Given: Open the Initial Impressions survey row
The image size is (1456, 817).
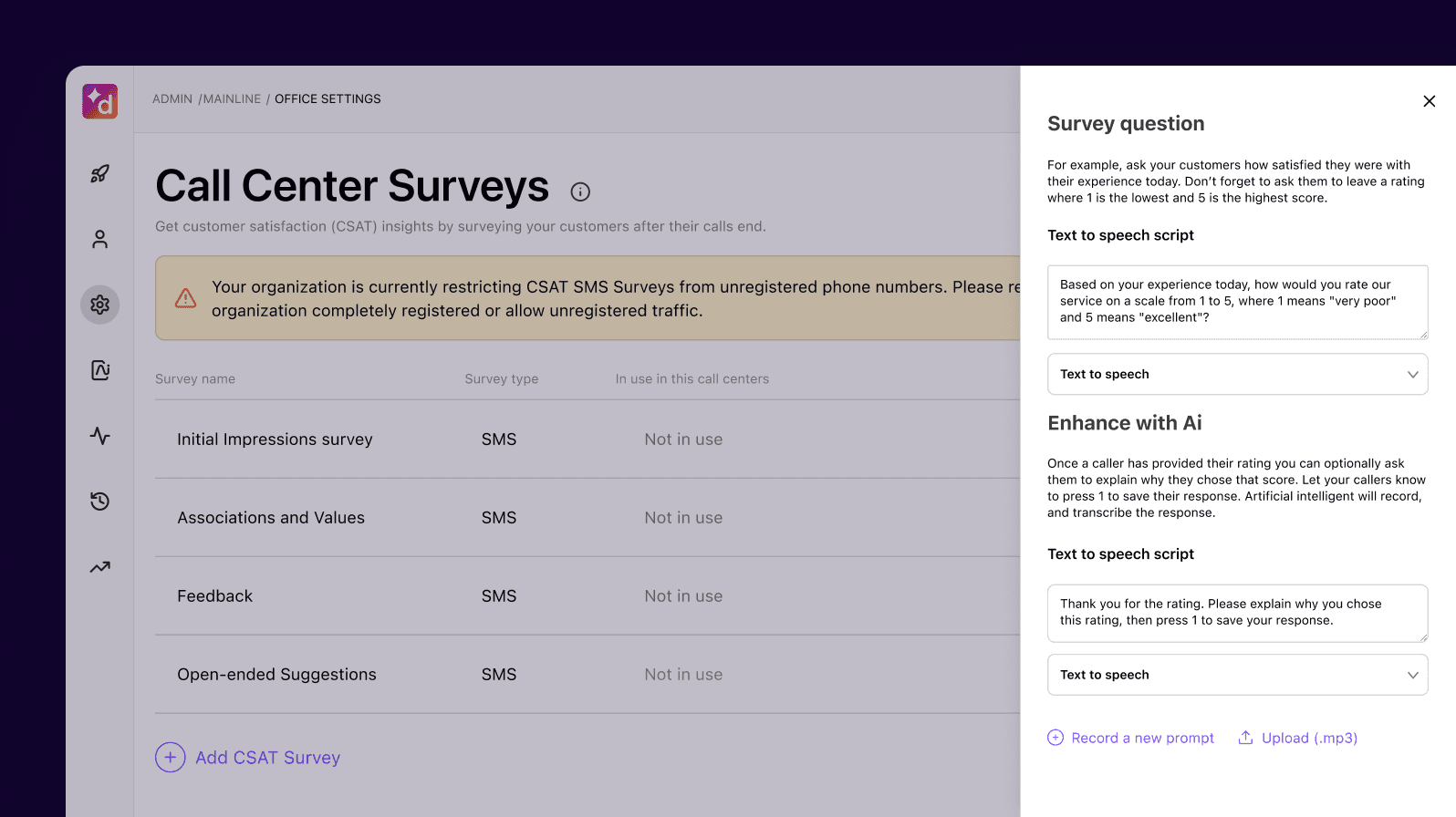Looking at the screenshot, I should (x=275, y=440).
